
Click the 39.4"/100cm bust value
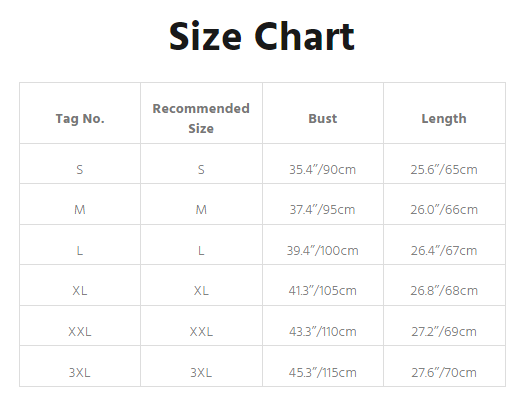(x=323, y=251)
